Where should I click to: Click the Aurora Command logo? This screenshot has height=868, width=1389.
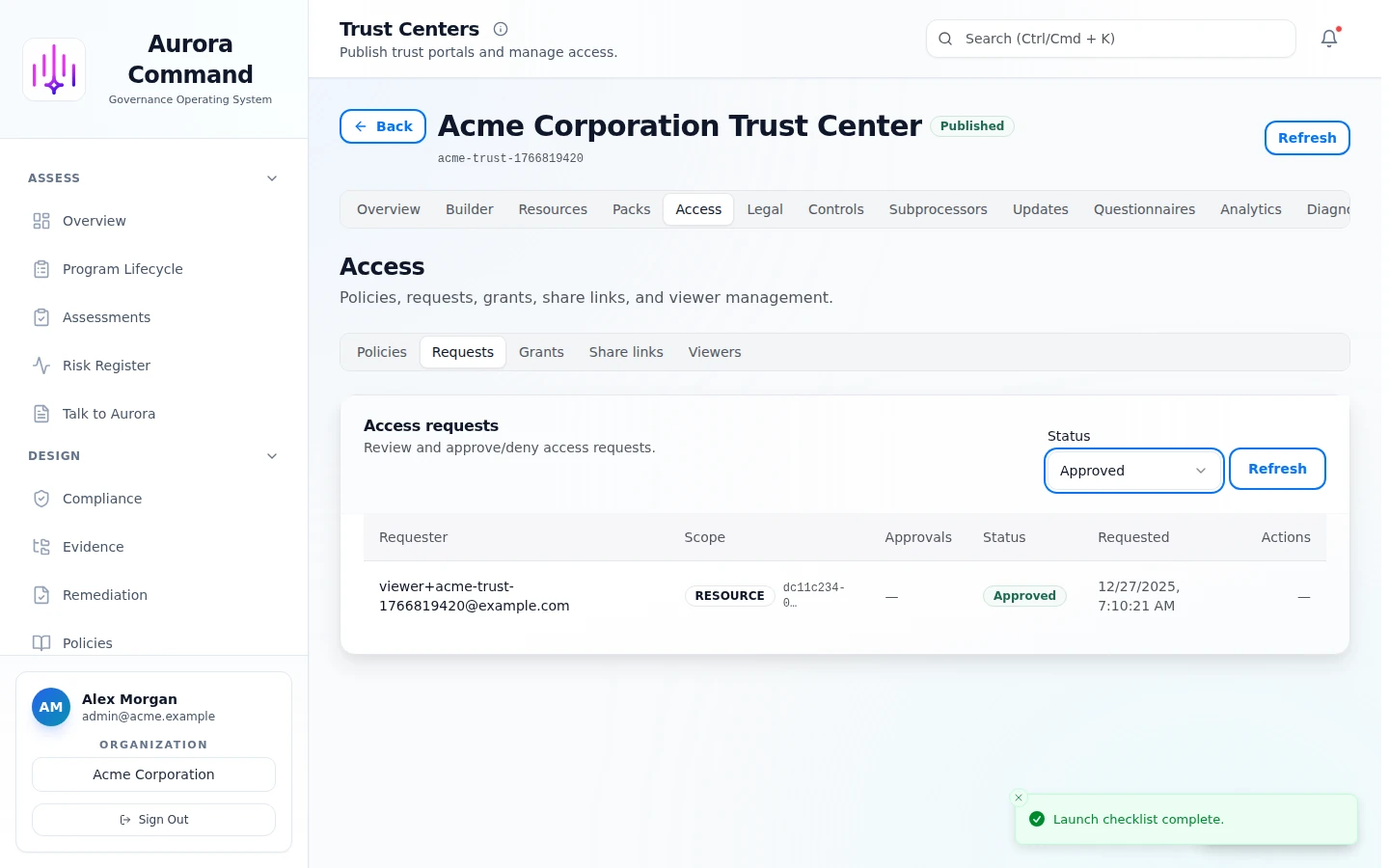54,69
